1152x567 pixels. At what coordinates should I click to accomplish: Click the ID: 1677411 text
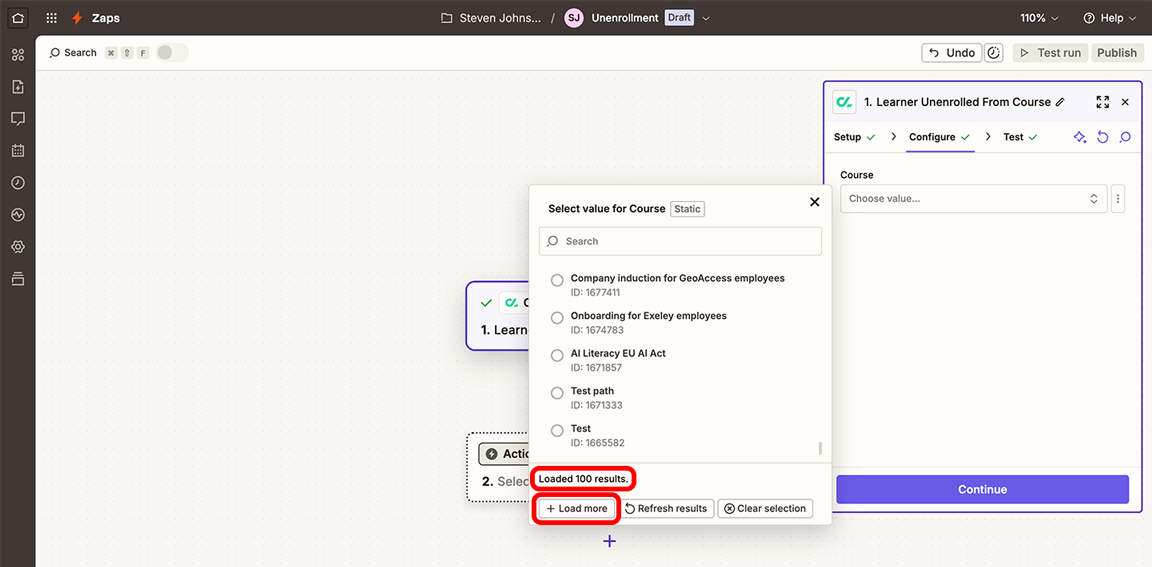pos(595,292)
